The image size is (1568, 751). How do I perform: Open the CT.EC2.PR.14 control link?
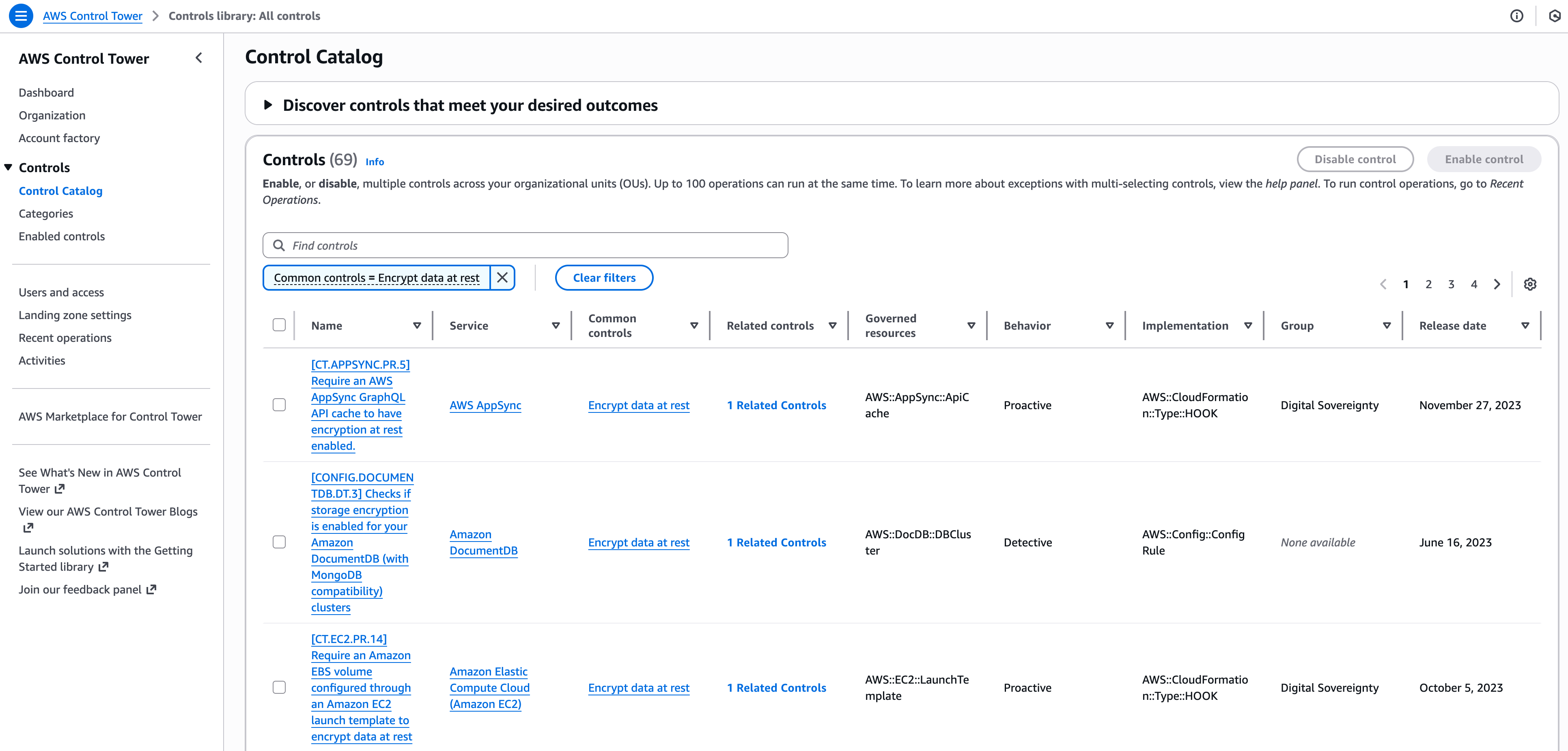[x=362, y=688]
